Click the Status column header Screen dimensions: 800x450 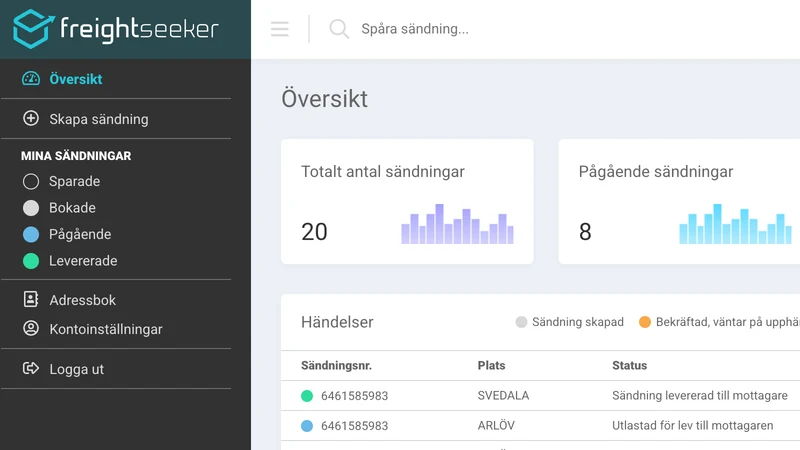(630, 365)
